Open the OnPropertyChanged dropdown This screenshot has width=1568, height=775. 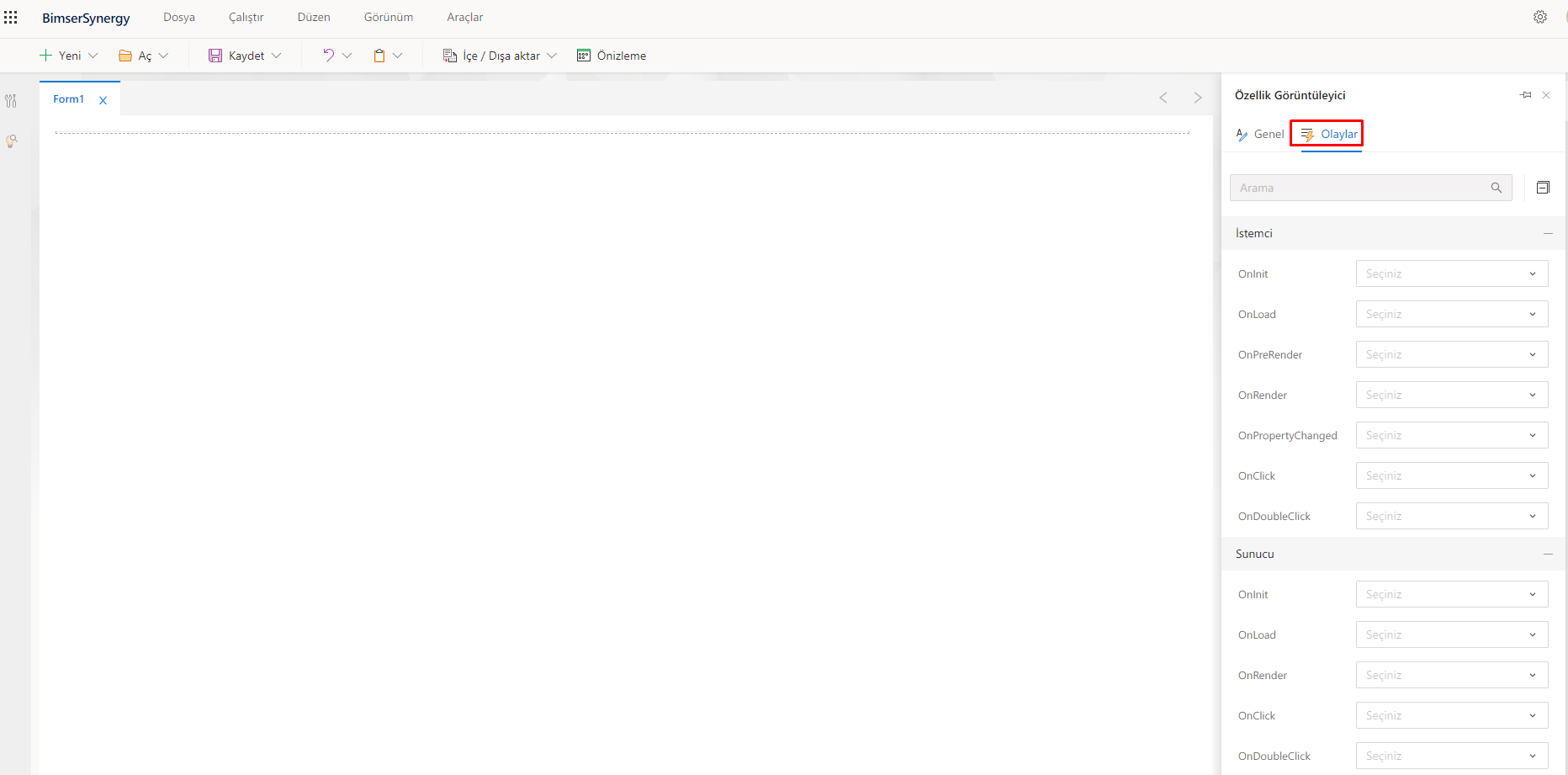1452,435
